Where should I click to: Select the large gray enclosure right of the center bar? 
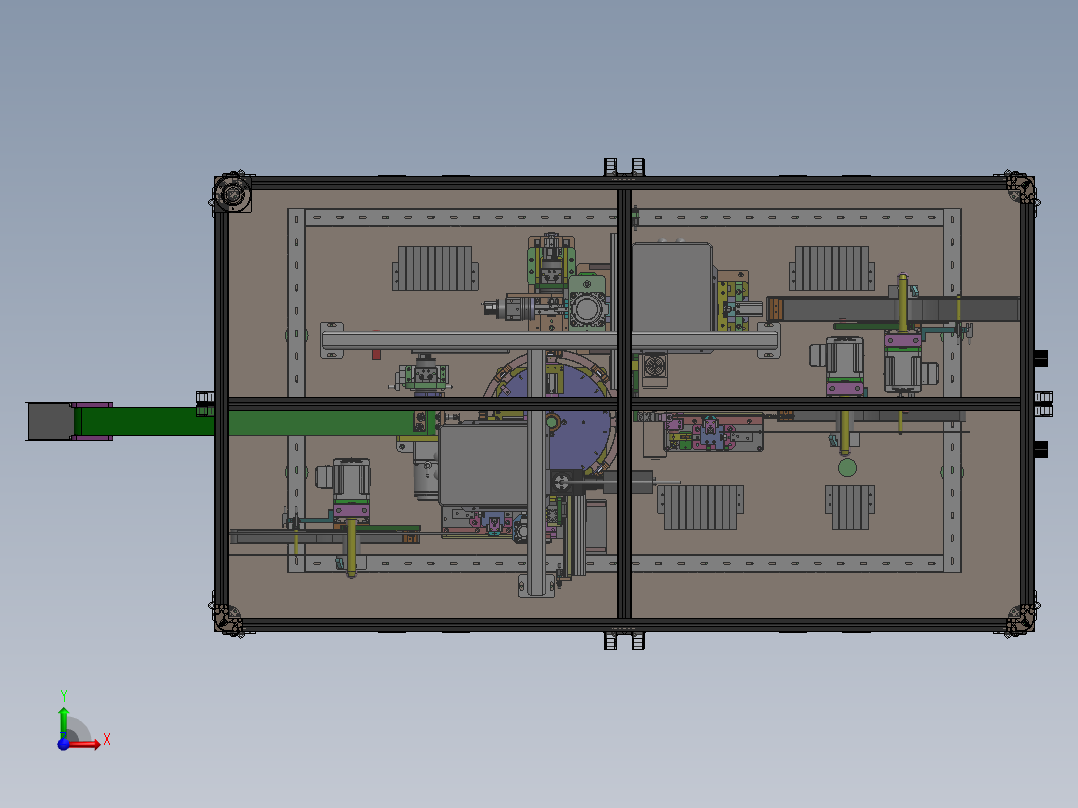tap(672, 289)
